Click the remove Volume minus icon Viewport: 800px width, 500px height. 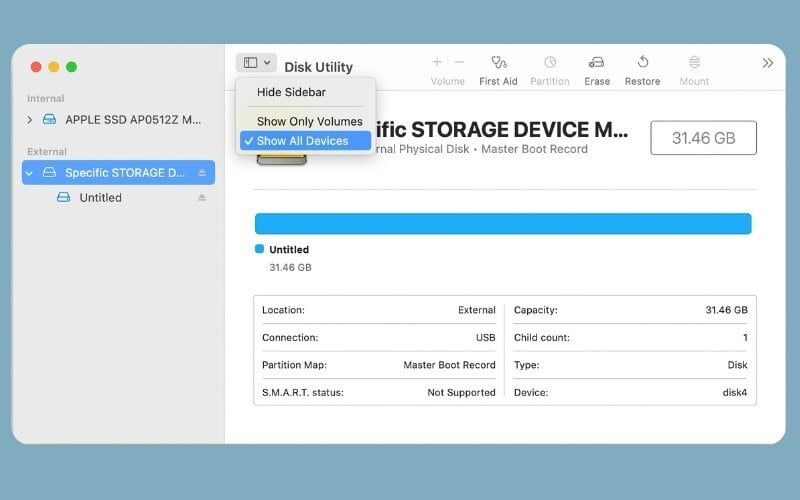click(x=459, y=62)
